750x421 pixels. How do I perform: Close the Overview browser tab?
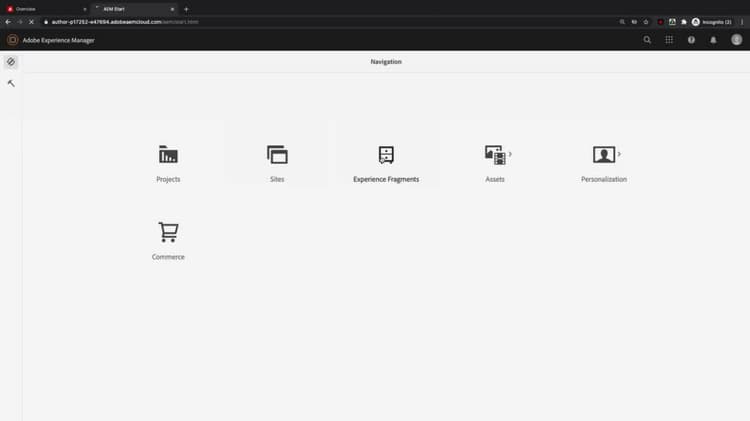tap(85, 9)
